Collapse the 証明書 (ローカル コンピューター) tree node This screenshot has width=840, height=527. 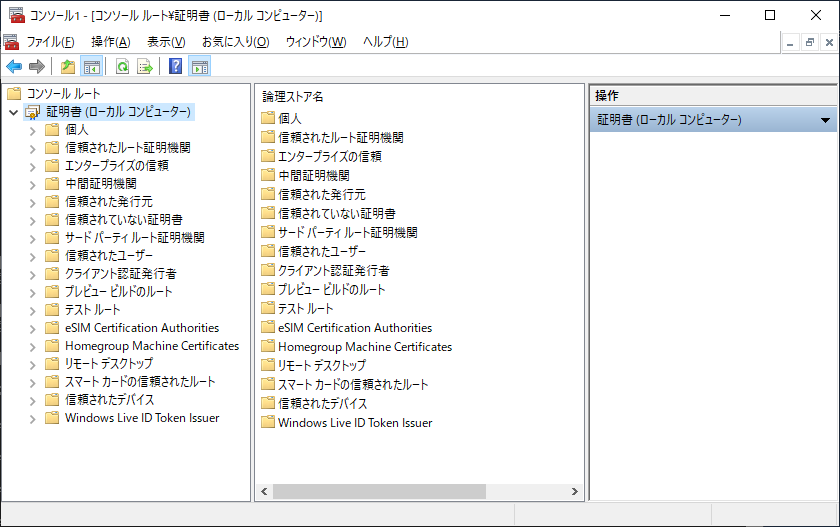14,112
